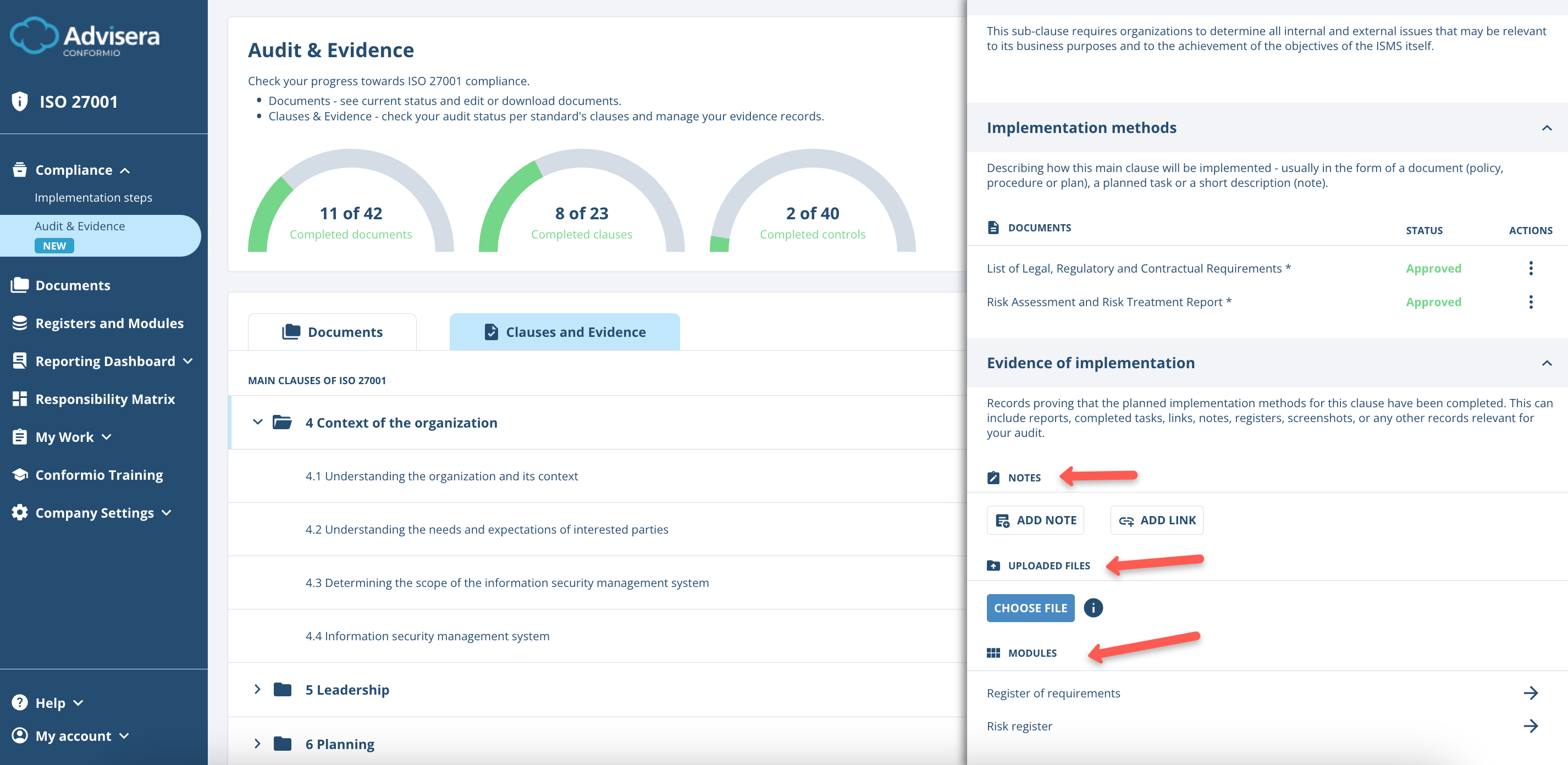
Task: Click the info icon next to Choose File
Action: tap(1092, 607)
